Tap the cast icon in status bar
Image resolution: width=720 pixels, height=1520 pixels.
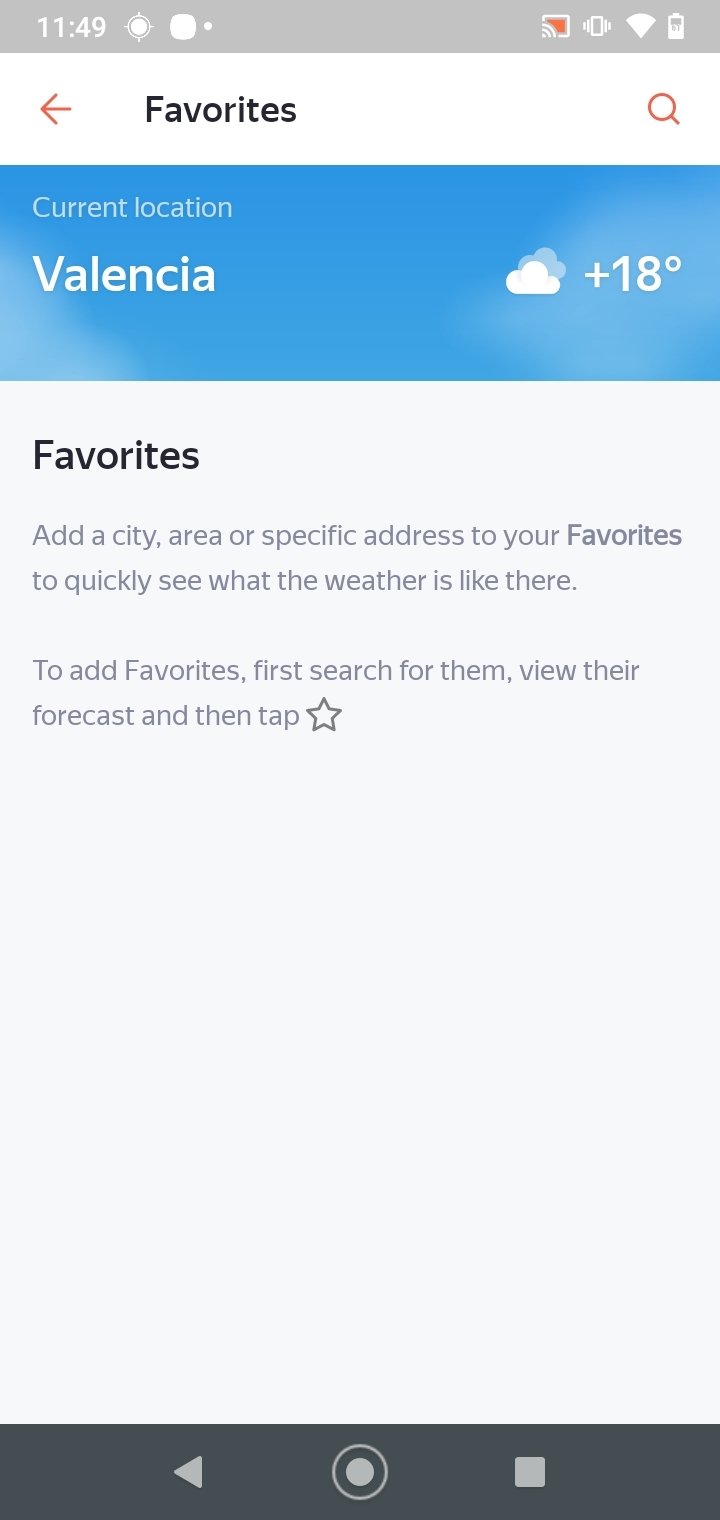tap(555, 27)
